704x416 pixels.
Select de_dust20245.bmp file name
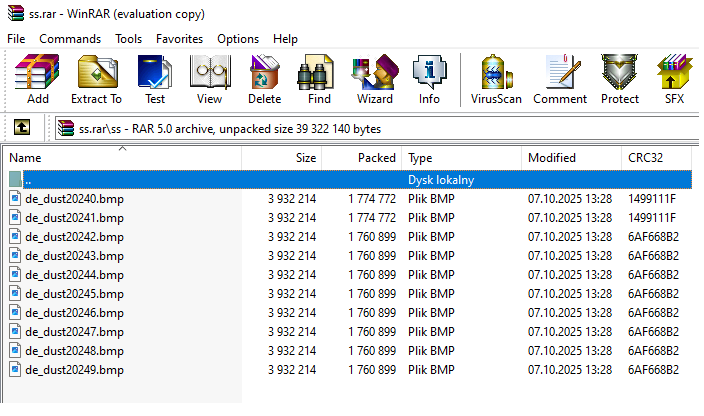[75, 293]
